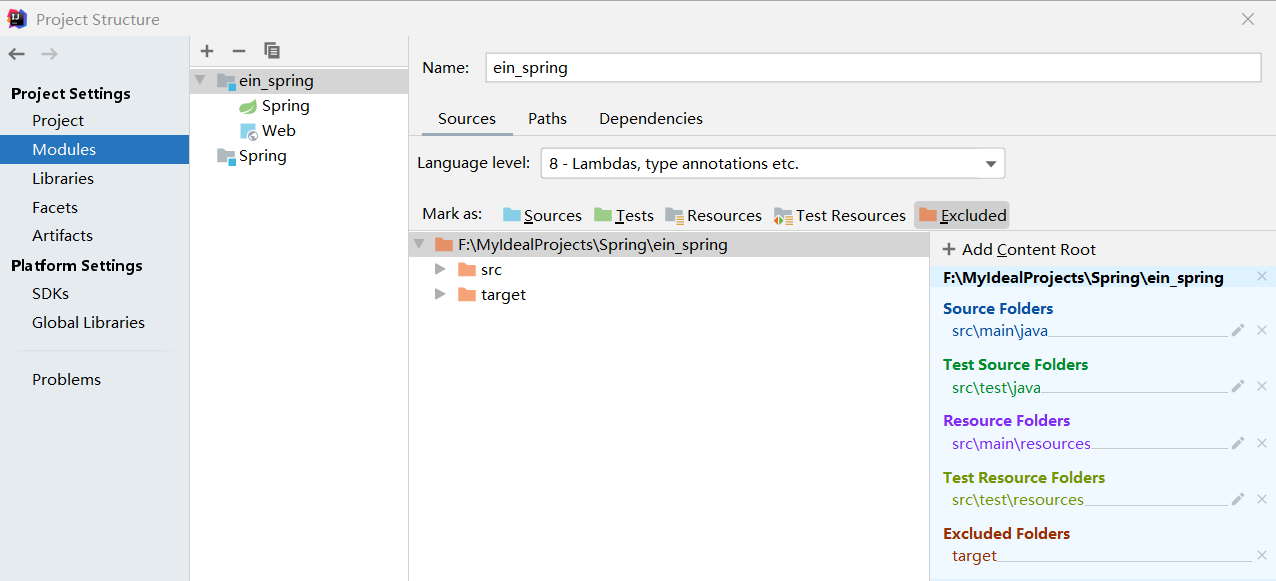Click the copy module icon
The width and height of the screenshot is (1276, 581).
[x=272, y=51]
